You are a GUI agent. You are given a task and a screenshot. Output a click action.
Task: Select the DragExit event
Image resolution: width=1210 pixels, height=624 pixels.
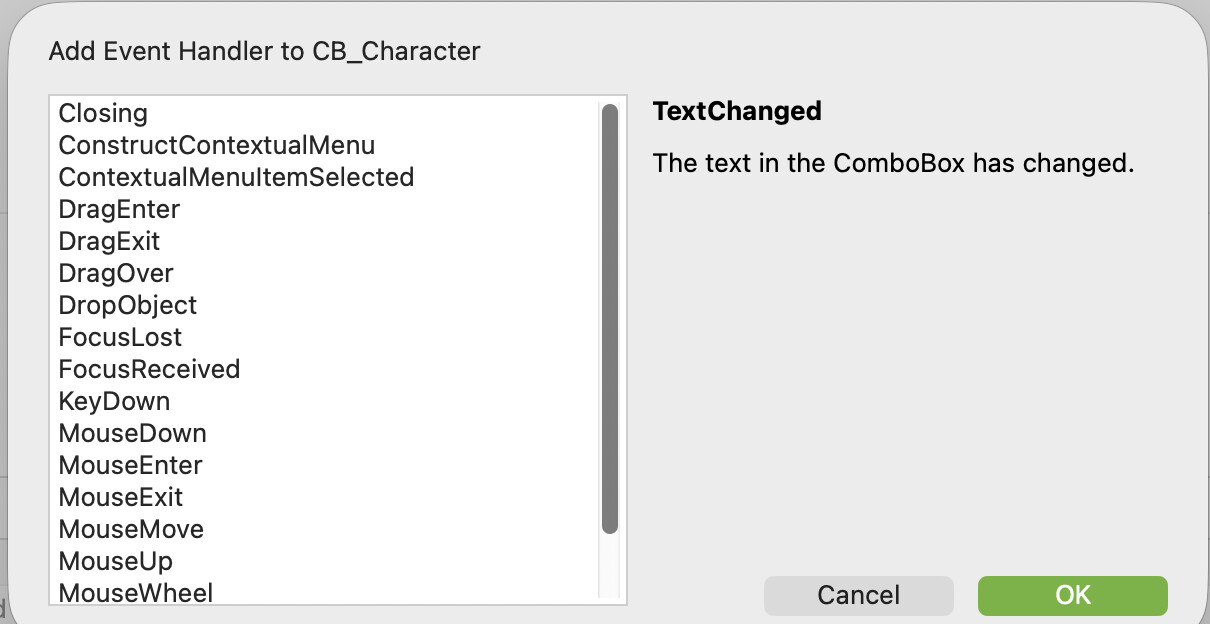coord(109,241)
